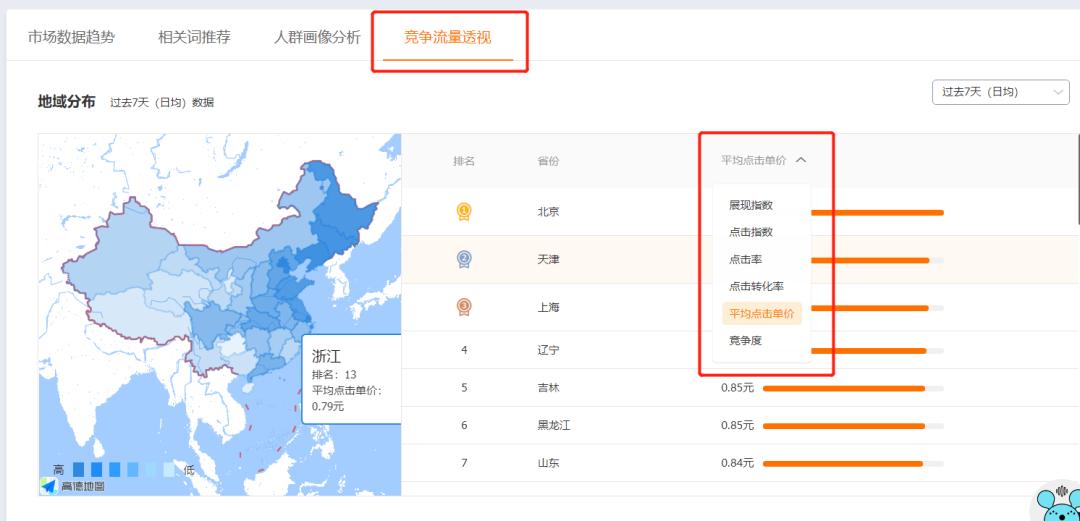Click the 省份 column header
Viewport: 1080px width, 521px height.
click(x=548, y=161)
